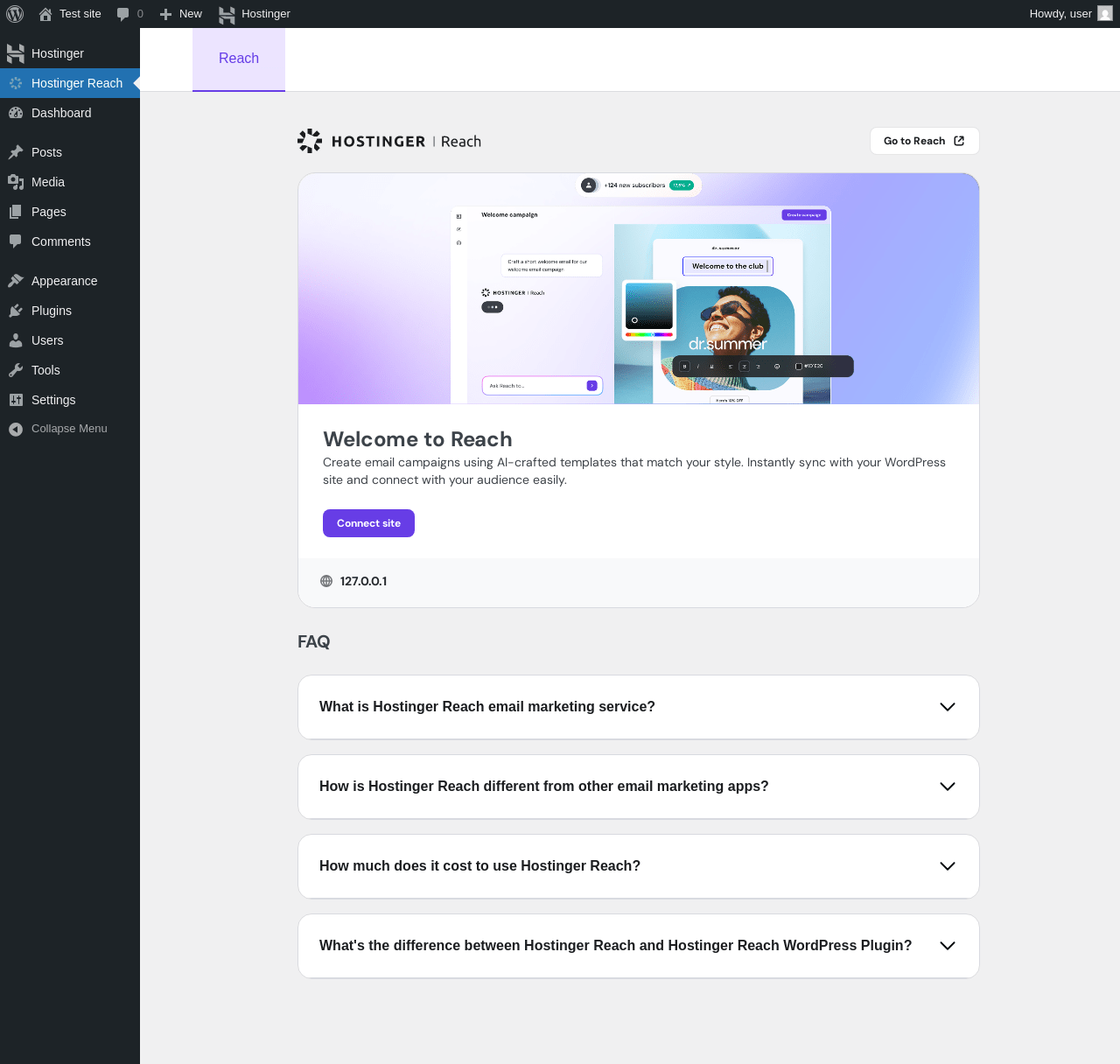Viewport: 1120px width, 1064px height.
Task: Expand 'How much does it cost' question
Action: [x=639, y=866]
